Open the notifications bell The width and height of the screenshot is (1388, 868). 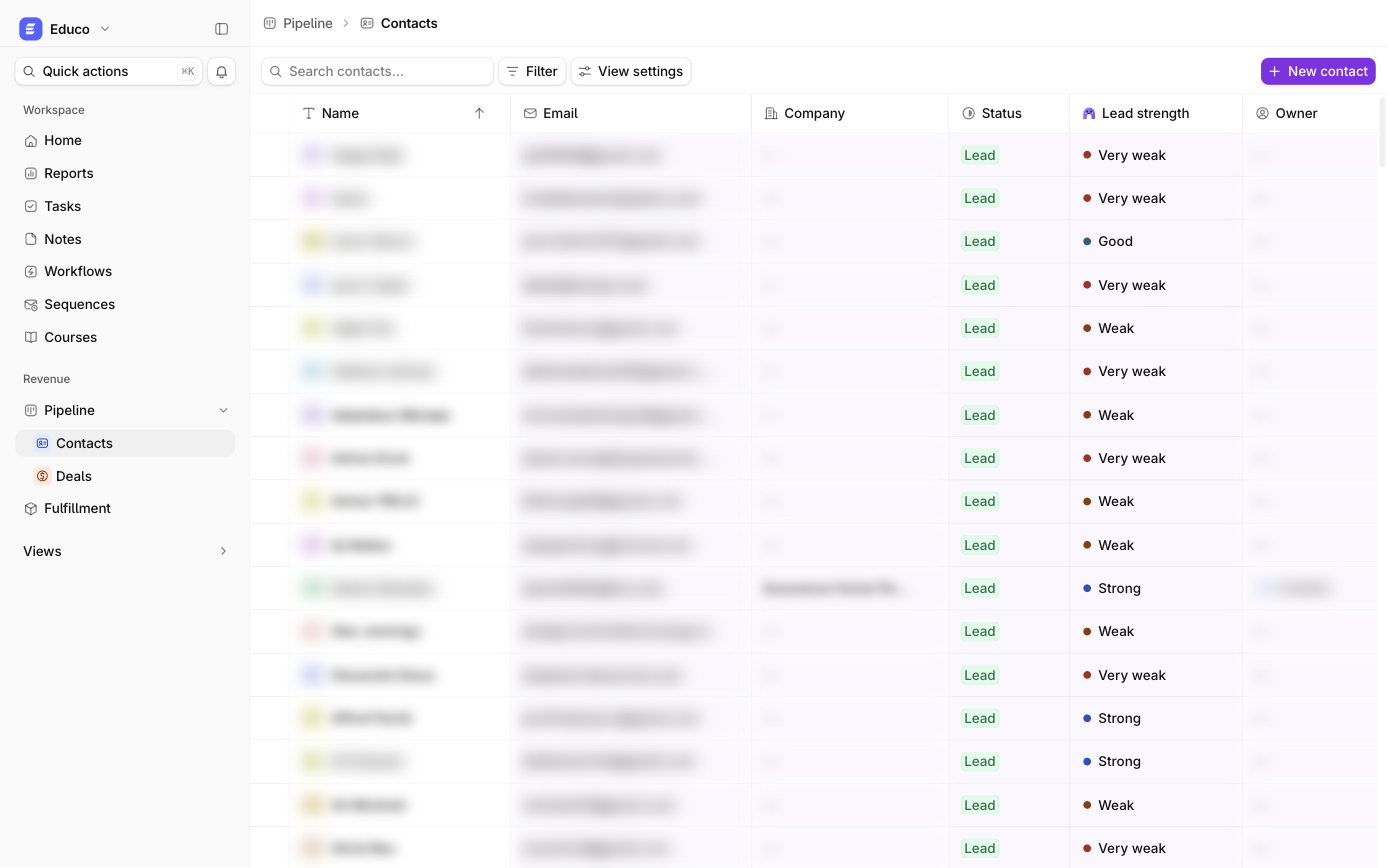(x=222, y=71)
